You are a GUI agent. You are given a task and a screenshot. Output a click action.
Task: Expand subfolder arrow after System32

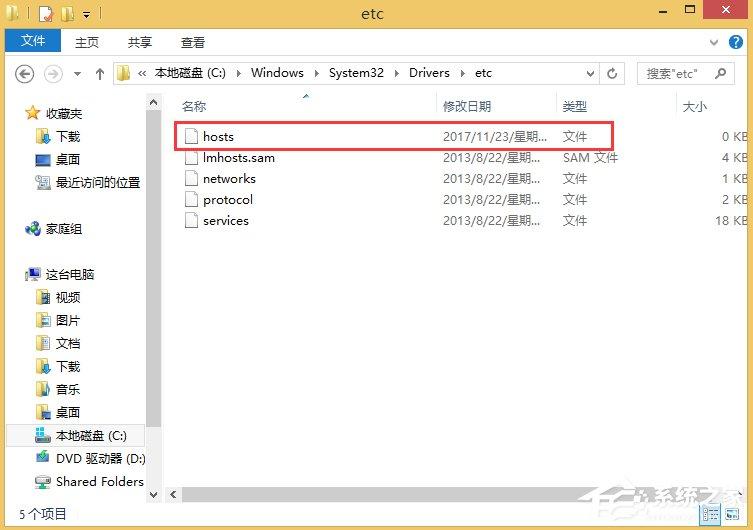pyautogui.click(x=397, y=73)
